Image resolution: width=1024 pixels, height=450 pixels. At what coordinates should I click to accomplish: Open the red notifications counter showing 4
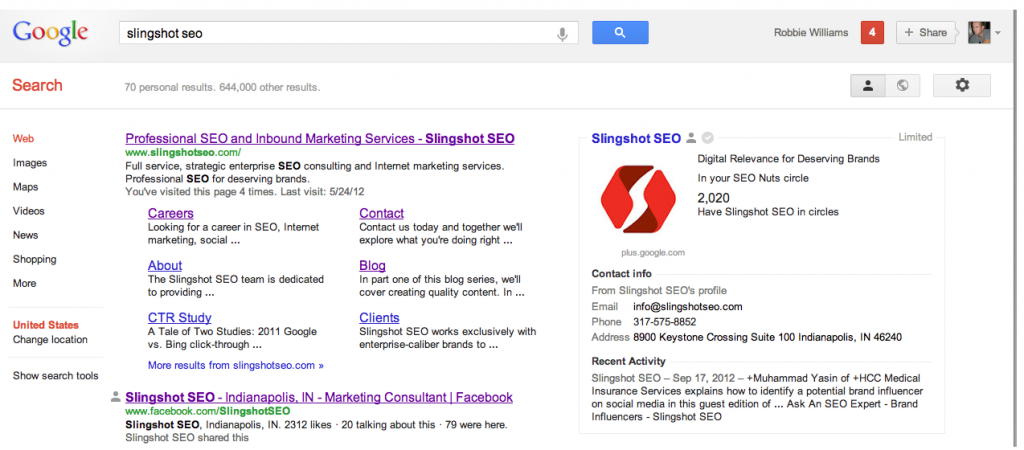[872, 33]
